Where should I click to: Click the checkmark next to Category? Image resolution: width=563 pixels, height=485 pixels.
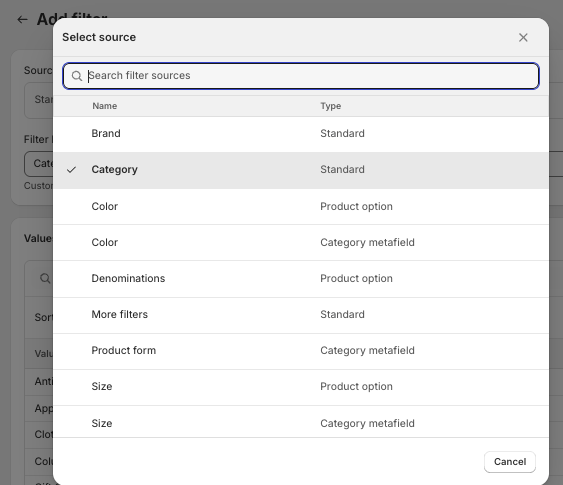(x=71, y=169)
